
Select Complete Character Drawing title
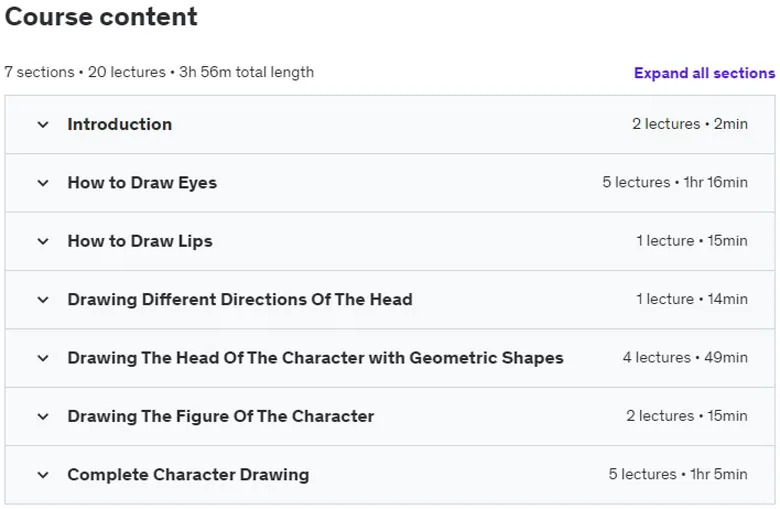(188, 475)
